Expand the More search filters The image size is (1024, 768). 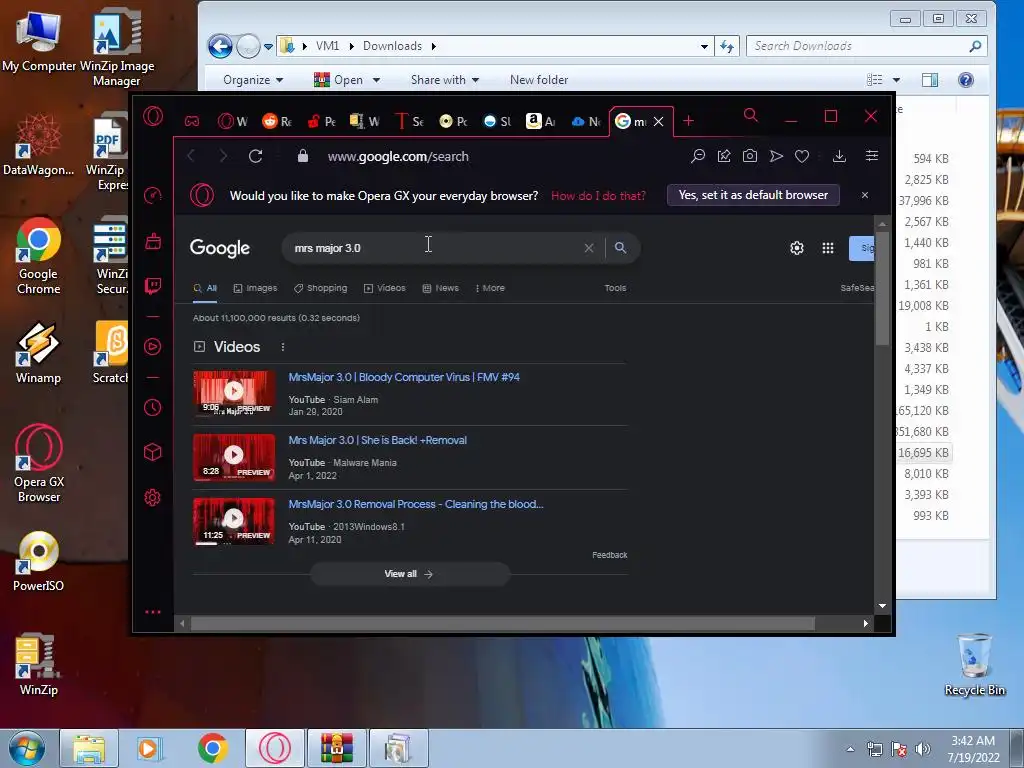[x=490, y=288]
